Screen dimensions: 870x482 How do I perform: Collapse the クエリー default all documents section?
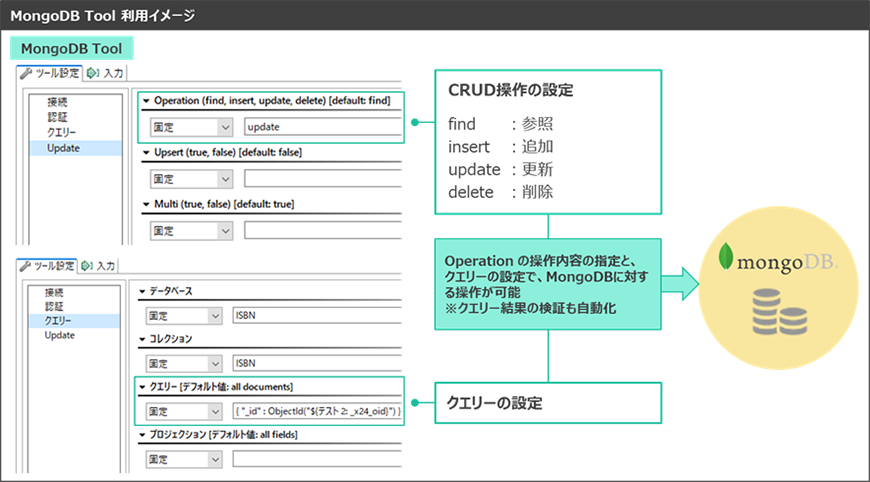(x=142, y=387)
